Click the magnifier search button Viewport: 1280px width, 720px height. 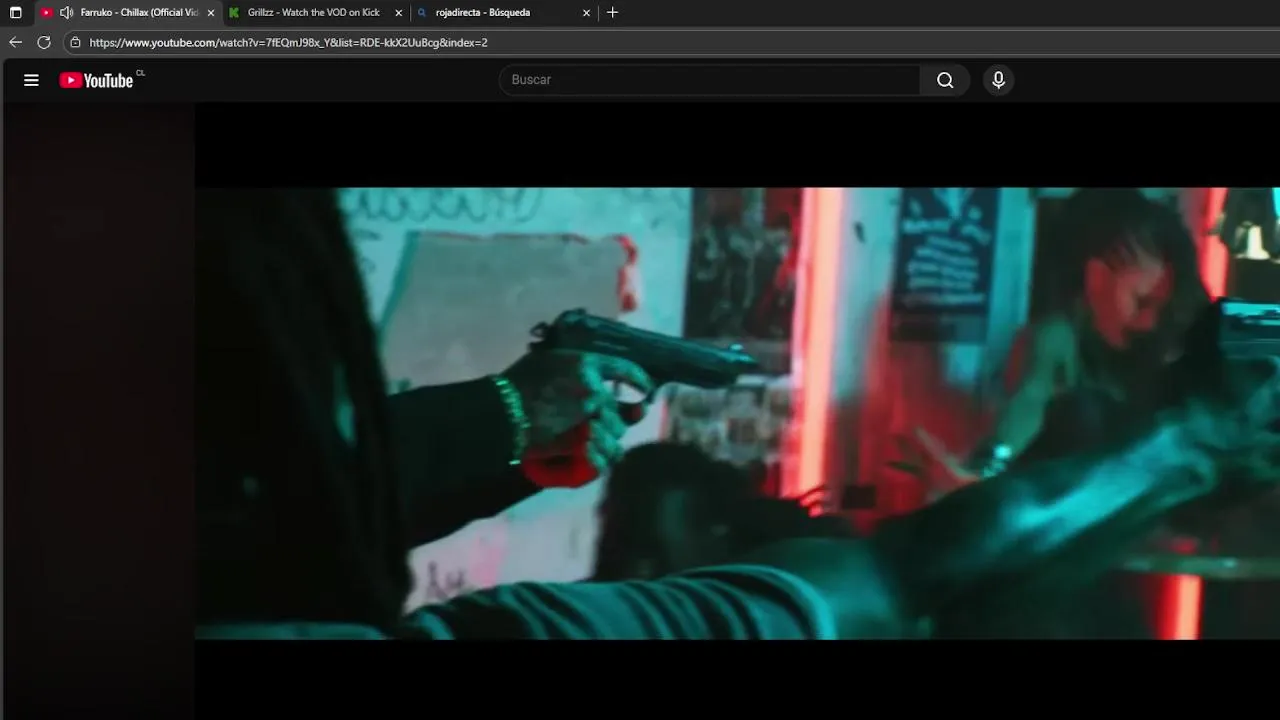945,80
